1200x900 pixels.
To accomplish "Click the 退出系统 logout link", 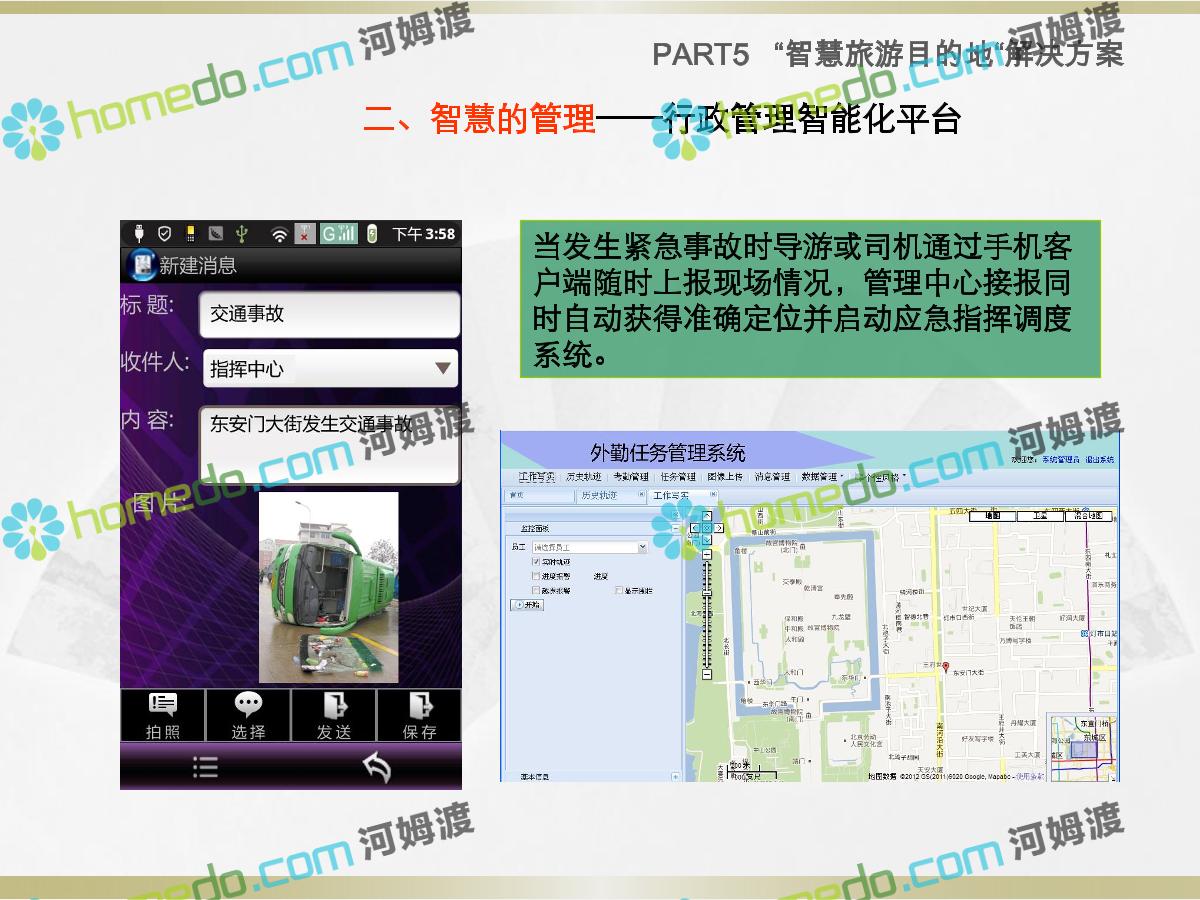I will pyautogui.click(x=1101, y=459).
